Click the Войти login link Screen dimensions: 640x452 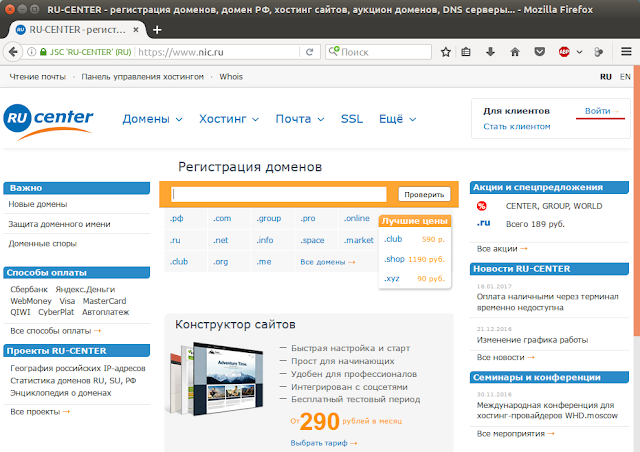tap(600, 111)
